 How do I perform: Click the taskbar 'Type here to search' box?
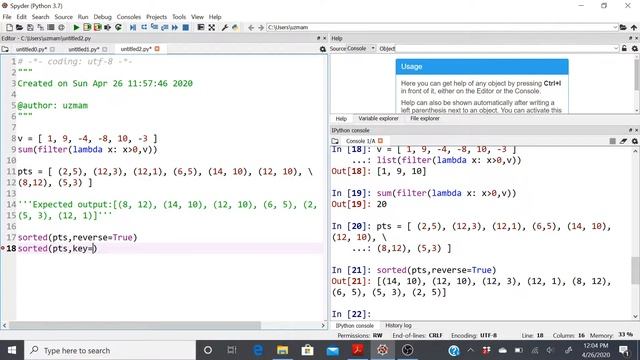110,350
